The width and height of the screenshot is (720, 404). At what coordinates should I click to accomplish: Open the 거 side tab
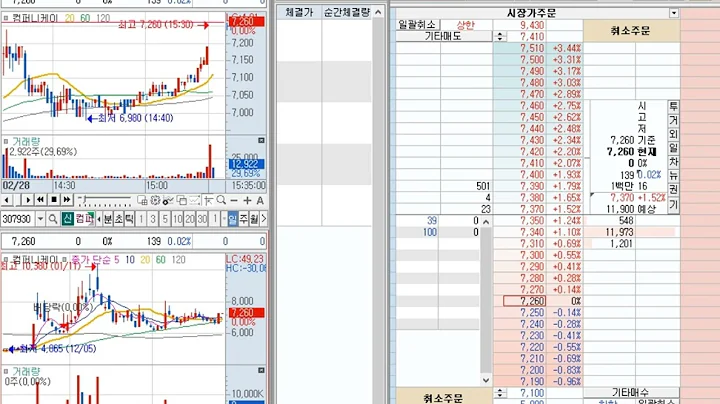(673, 120)
